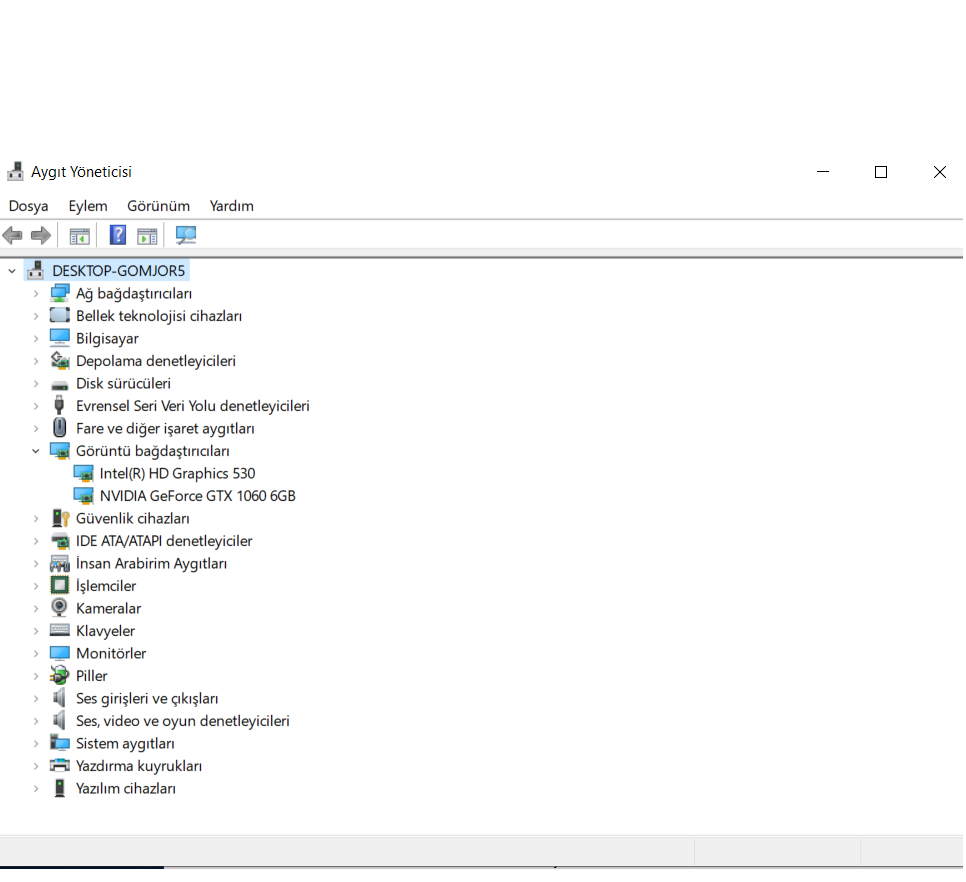
Task: Click the İnsan Arabirim Aygıtları icon
Action: click(x=60, y=564)
